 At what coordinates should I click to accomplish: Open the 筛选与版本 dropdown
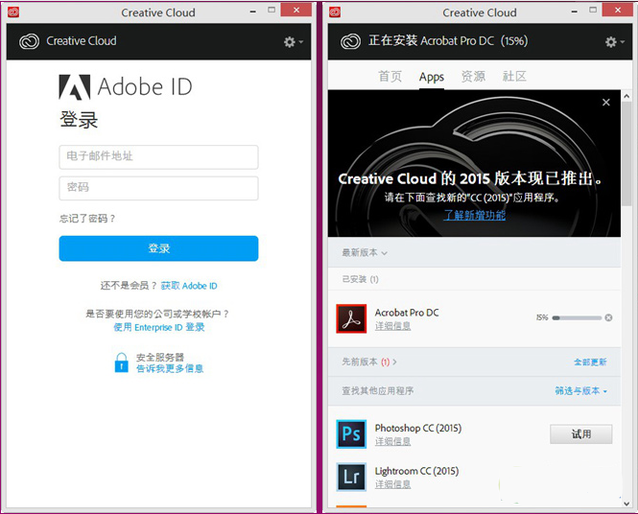pyautogui.click(x=581, y=391)
